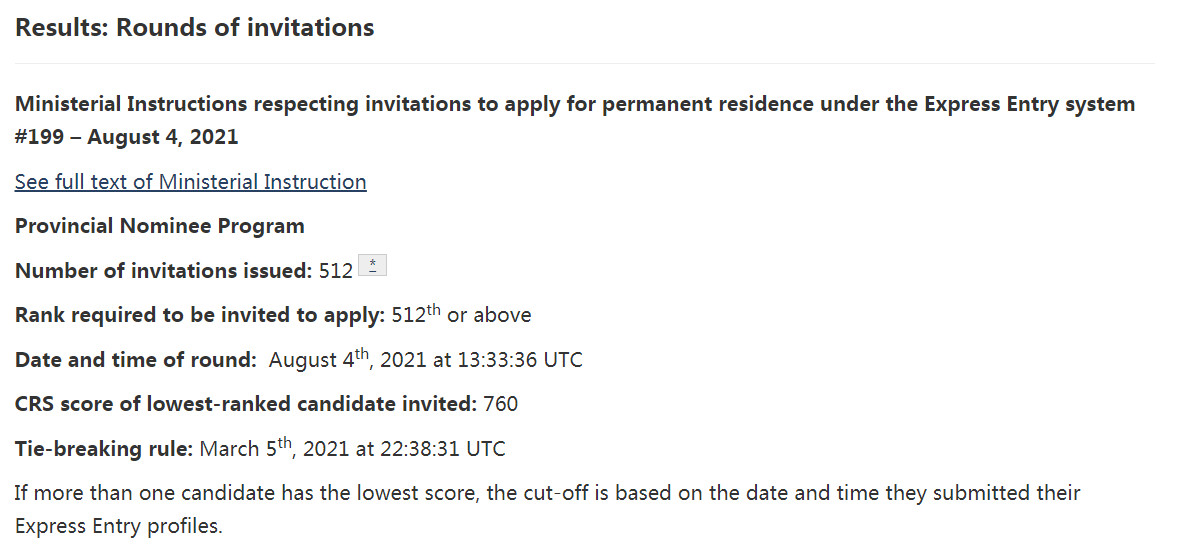Select the Provincial Nominee Program label

pyautogui.click(x=159, y=226)
